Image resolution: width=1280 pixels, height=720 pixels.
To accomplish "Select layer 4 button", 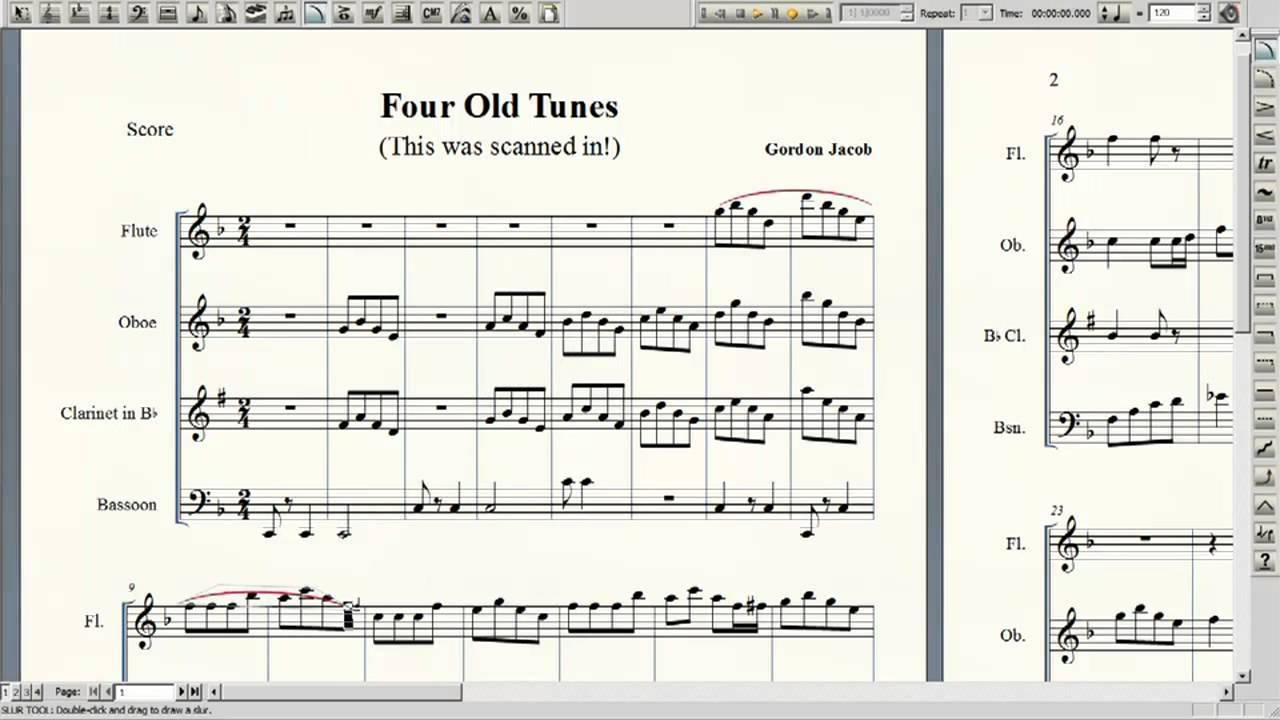I will pyautogui.click(x=37, y=691).
